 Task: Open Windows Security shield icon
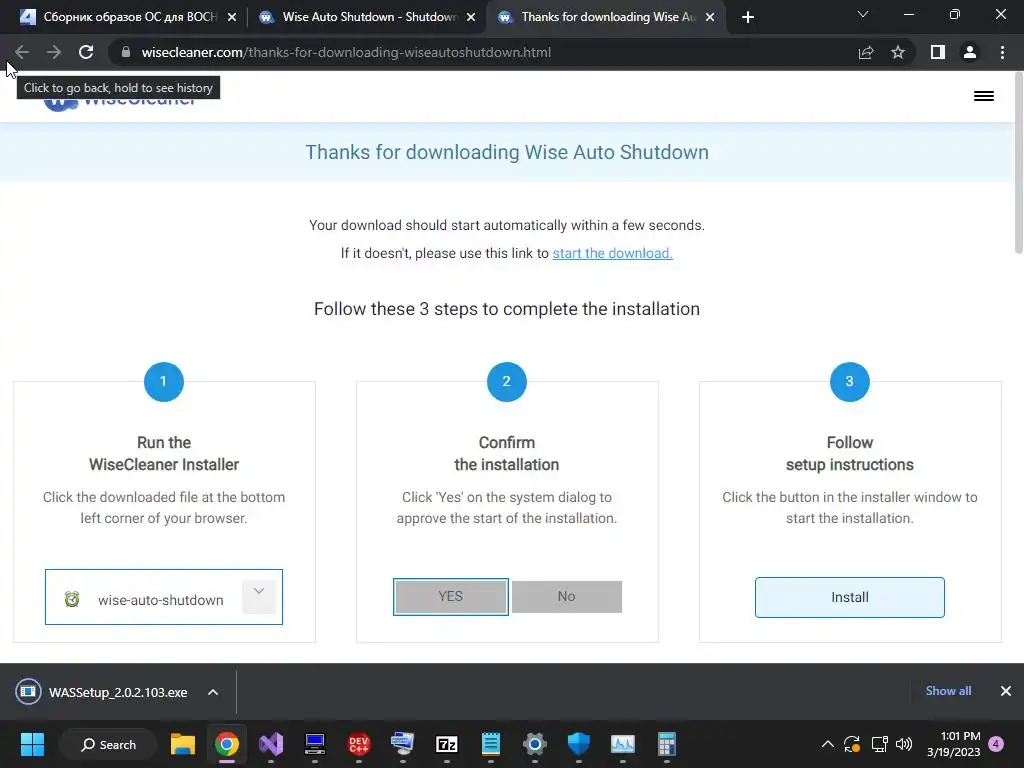click(x=579, y=744)
